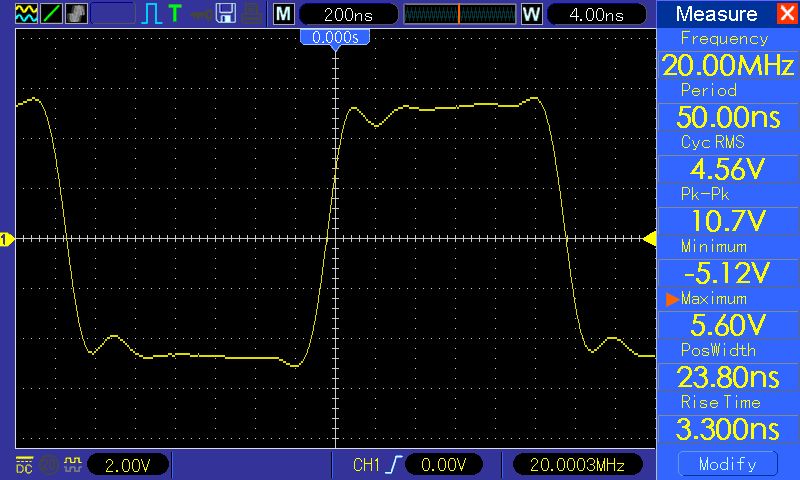Click the 200ns main timebase value
The width and height of the screenshot is (800, 480).
[x=348, y=15]
